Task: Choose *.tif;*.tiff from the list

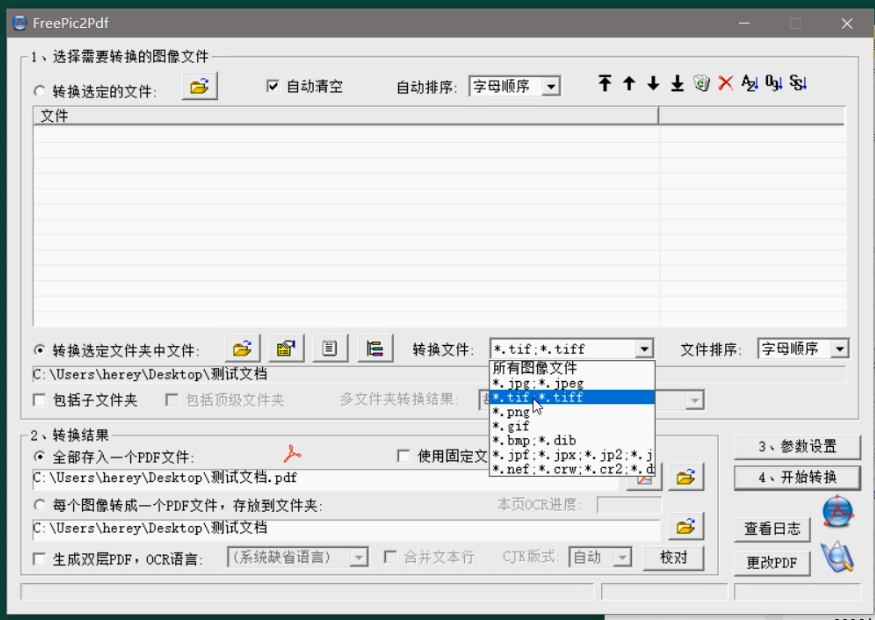Action: [572, 397]
